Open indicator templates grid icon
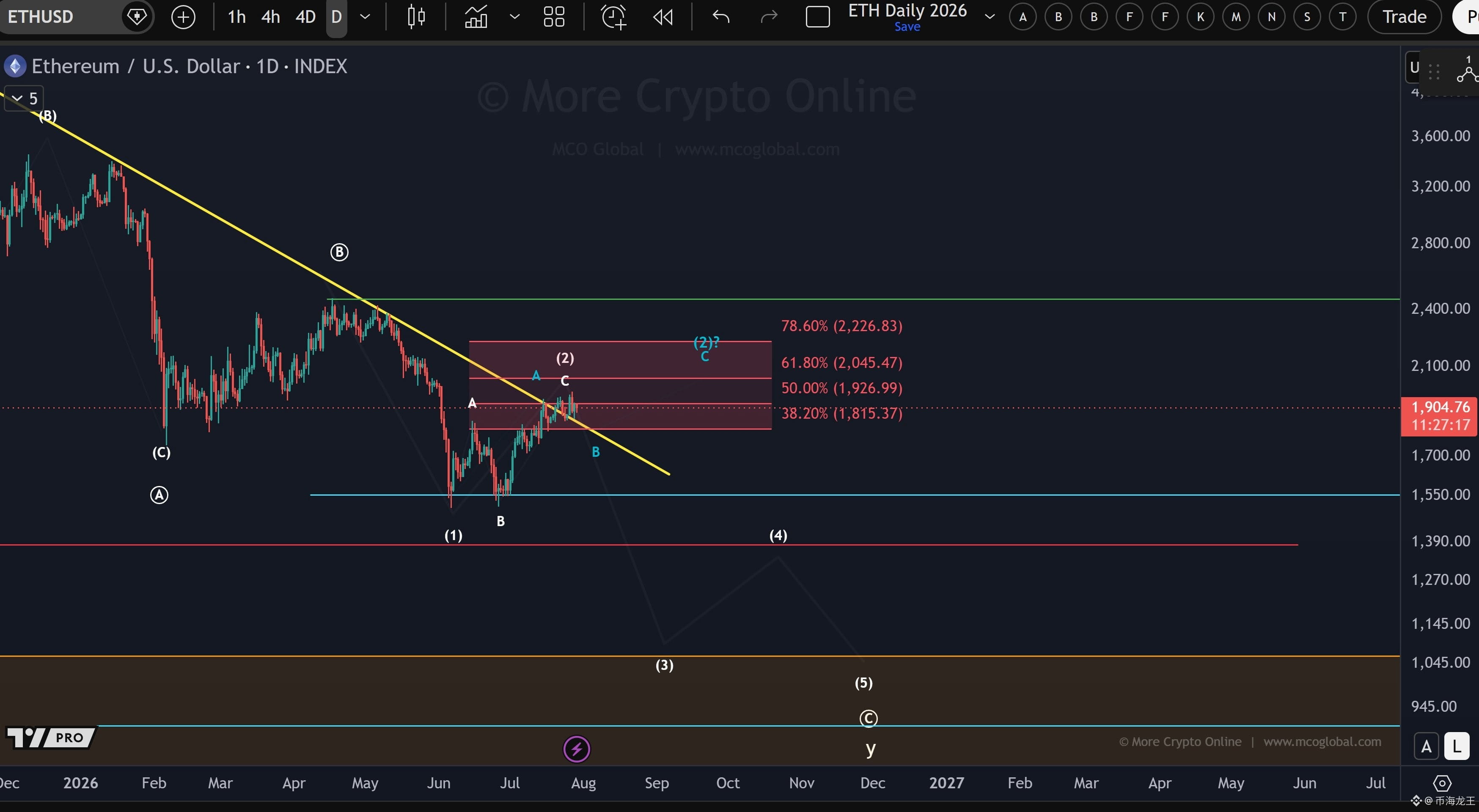 tap(553, 16)
